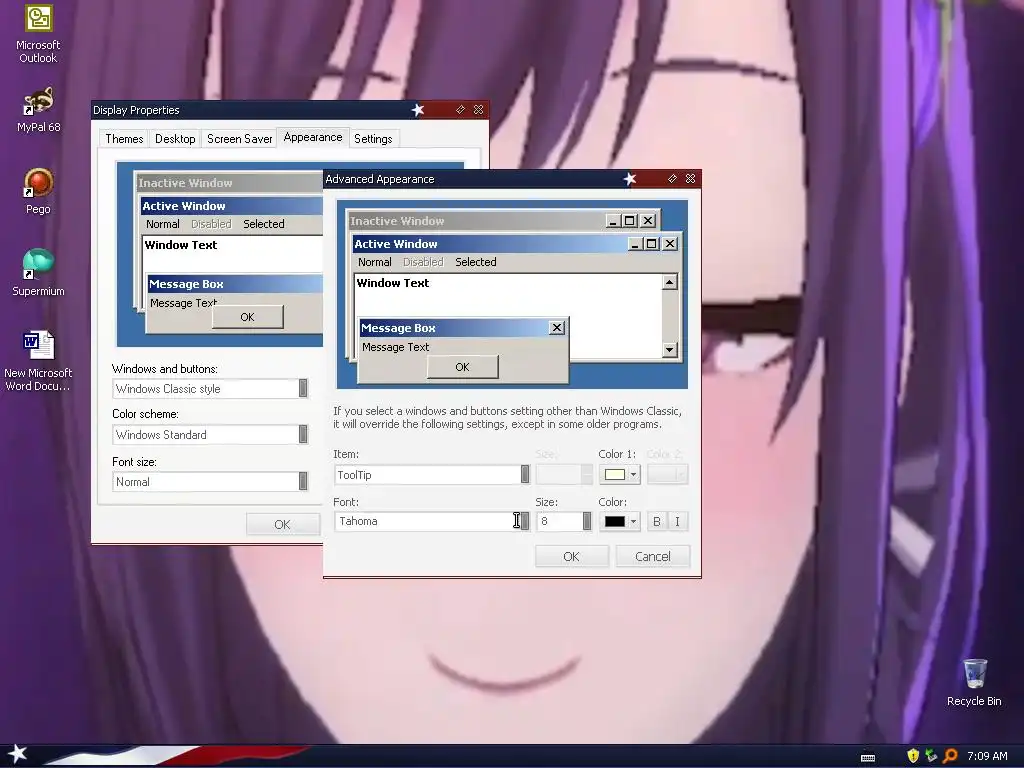Screen dimensions: 1024x768
Task: Click the Active Window minimize button in preview
Action: click(x=636, y=244)
